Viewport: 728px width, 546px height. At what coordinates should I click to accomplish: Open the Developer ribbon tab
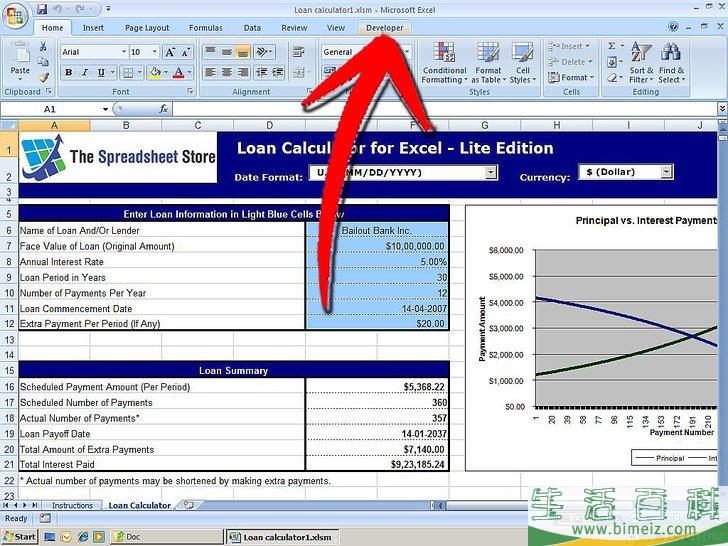[x=384, y=28]
